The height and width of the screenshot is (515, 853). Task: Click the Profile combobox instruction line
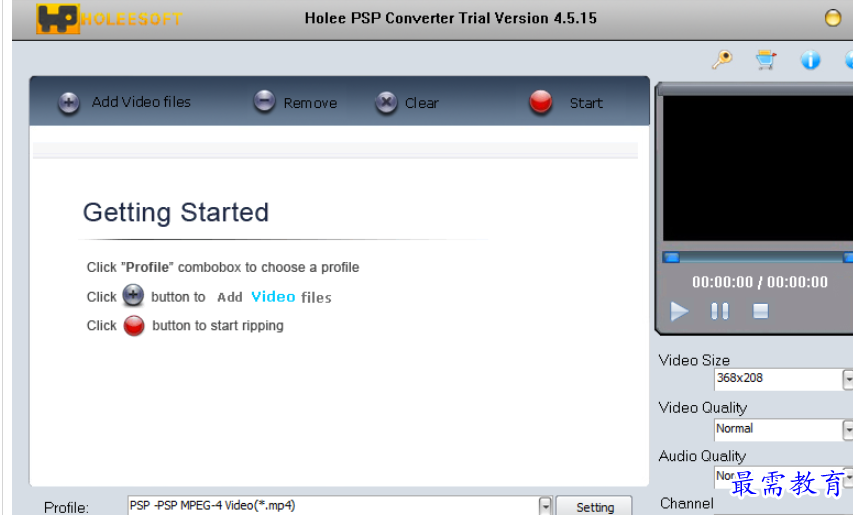[223, 267]
